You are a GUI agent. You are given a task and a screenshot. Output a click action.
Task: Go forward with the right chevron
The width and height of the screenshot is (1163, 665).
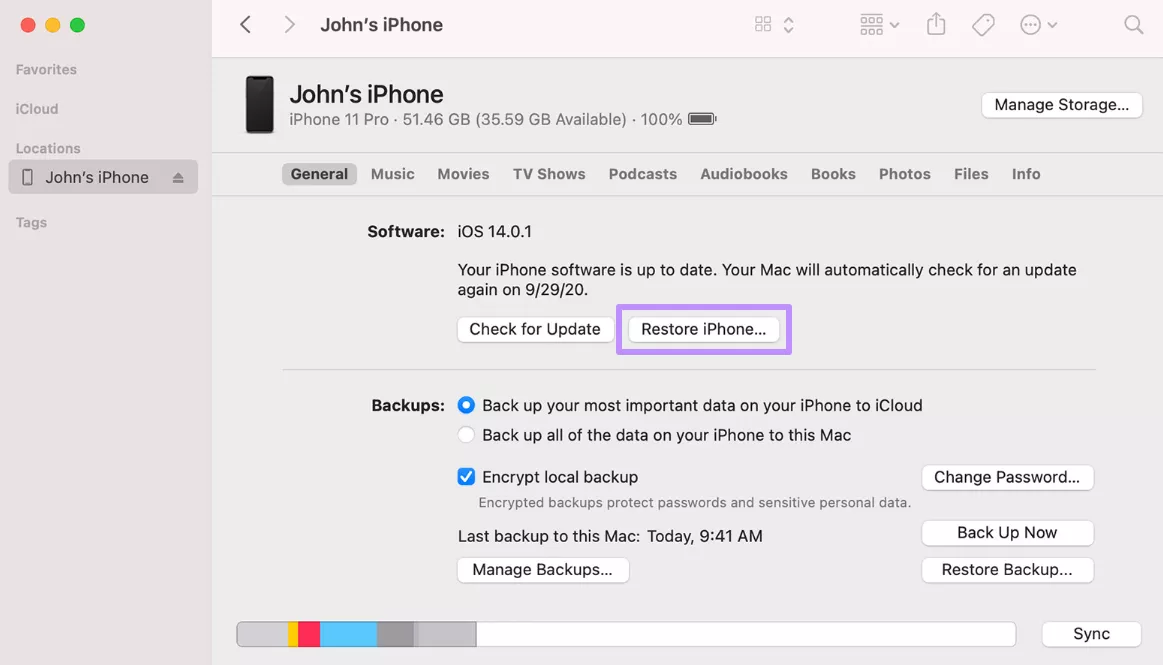(x=289, y=24)
